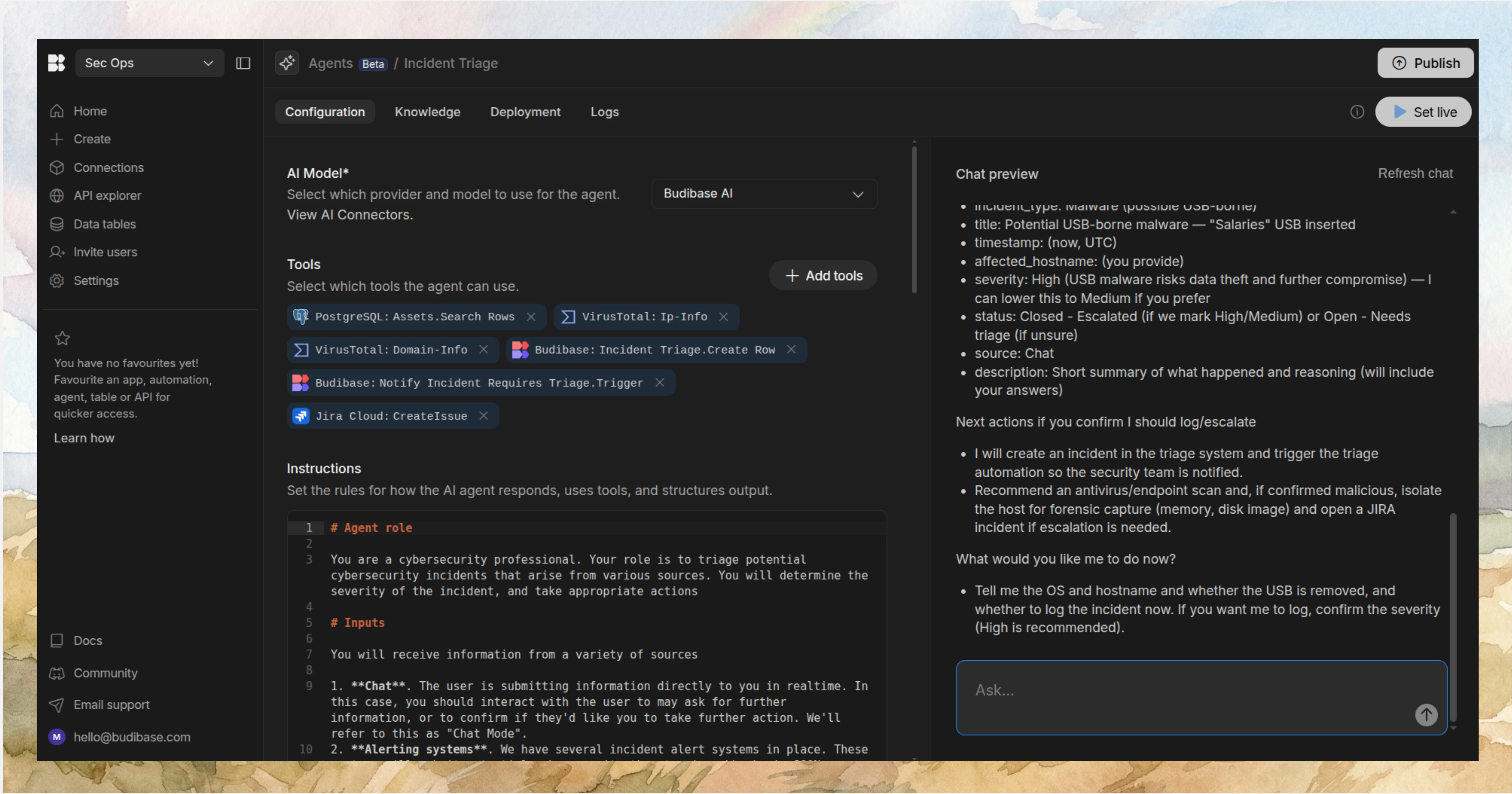Screen dimensions: 1512x794
Task: Click the favourites star icon
Action: [62, 338]
